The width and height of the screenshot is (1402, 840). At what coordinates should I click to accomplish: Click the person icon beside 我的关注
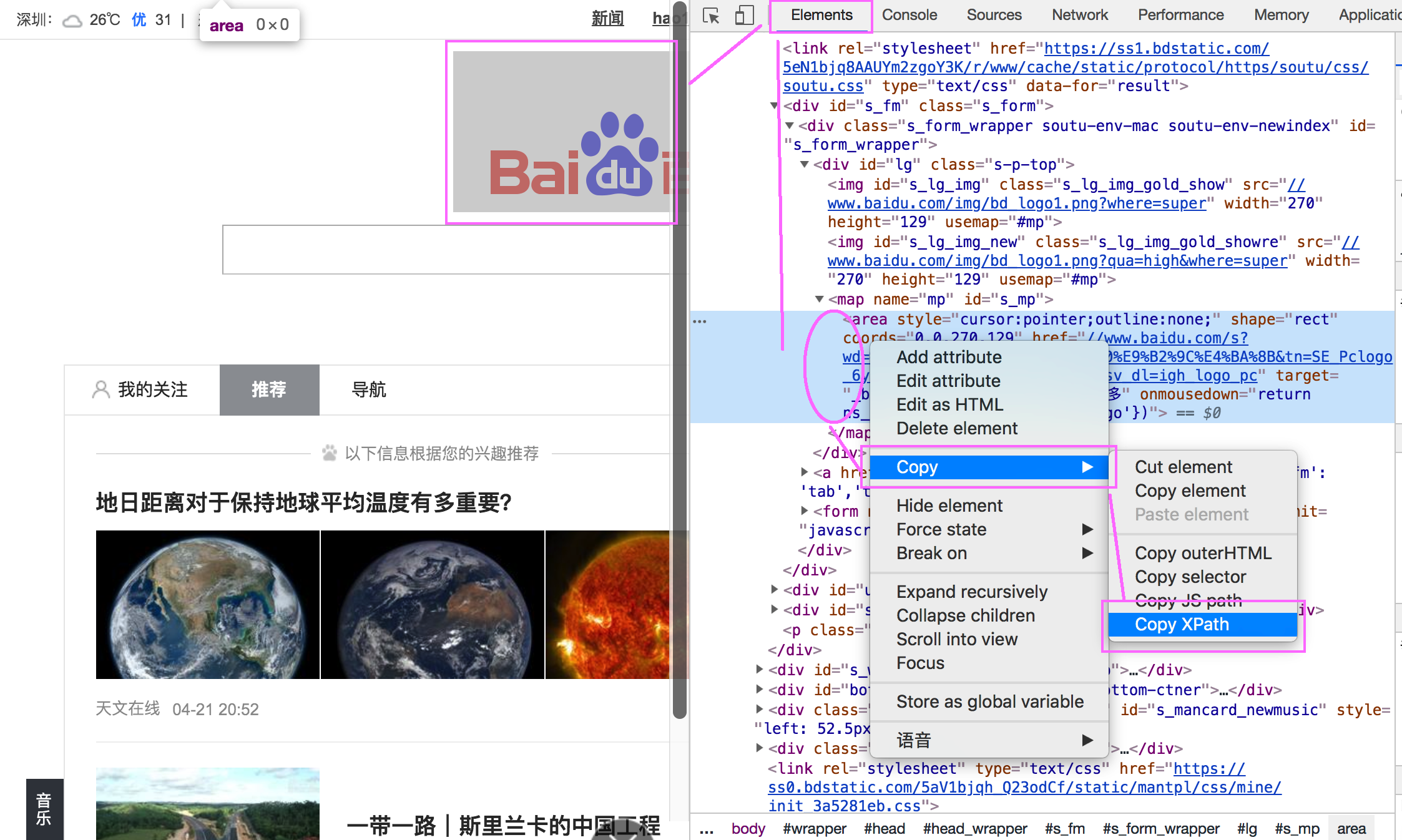[101, 389]
